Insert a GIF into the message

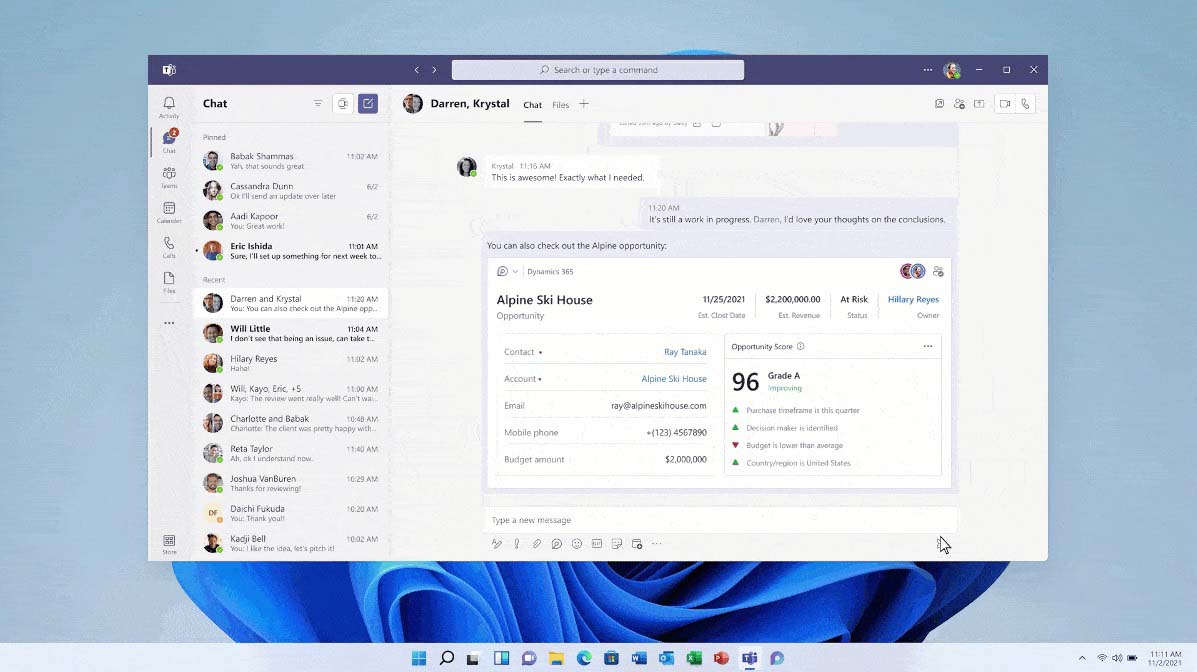(597, 543)
